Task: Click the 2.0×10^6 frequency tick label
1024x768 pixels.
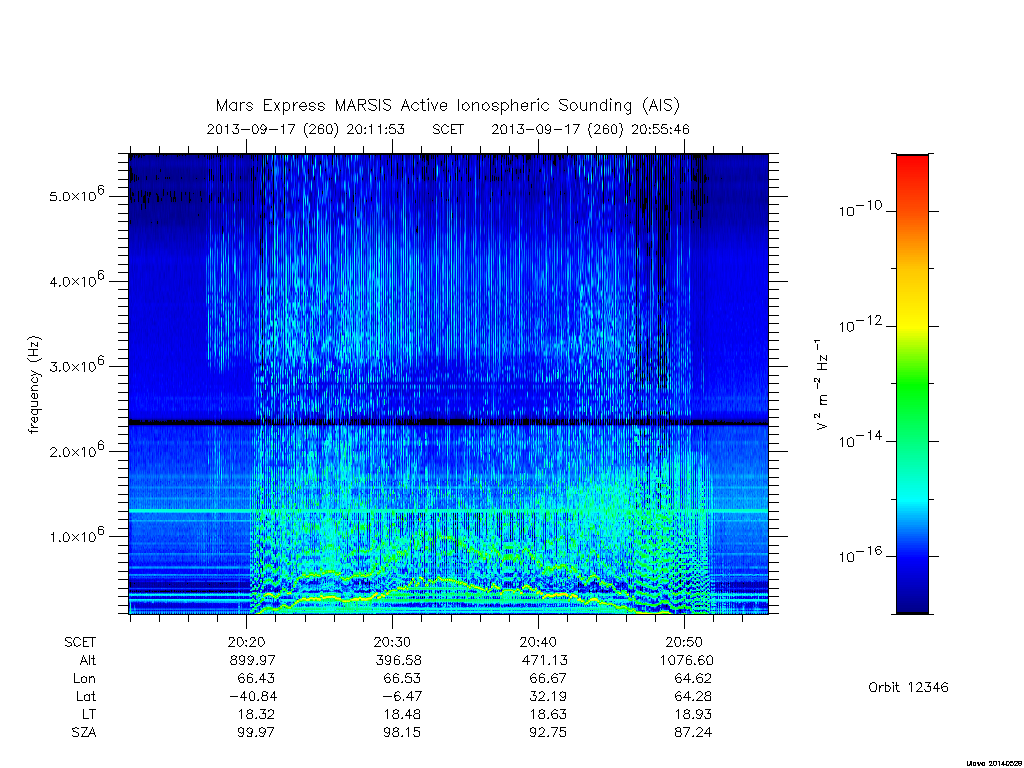Action: coord(76,451)
